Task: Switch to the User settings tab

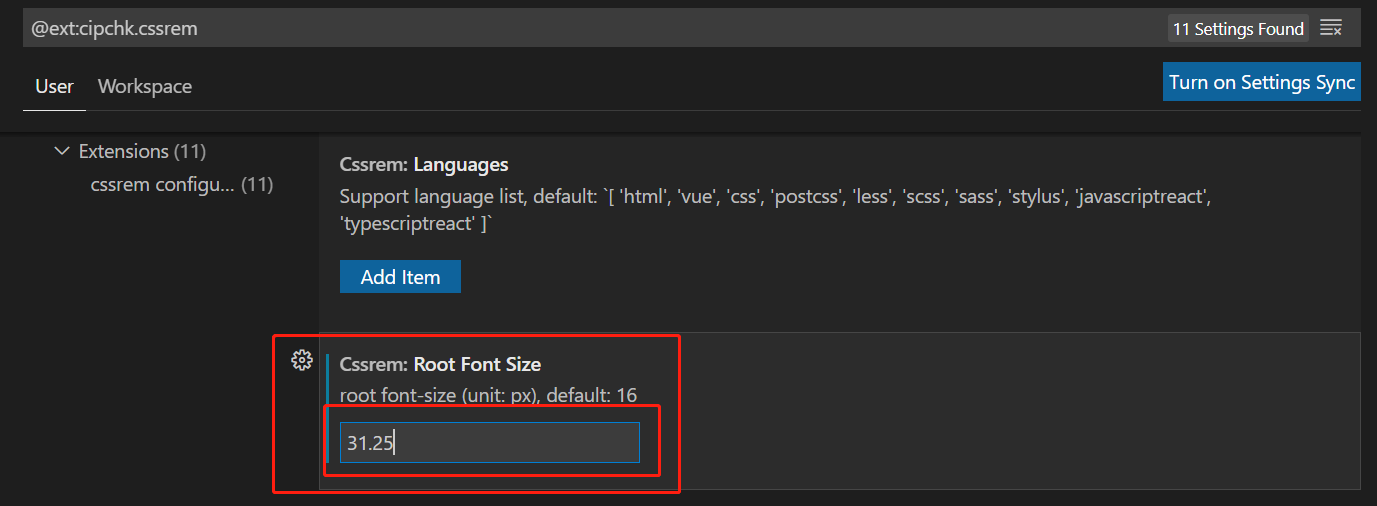Action: point(54,86)
